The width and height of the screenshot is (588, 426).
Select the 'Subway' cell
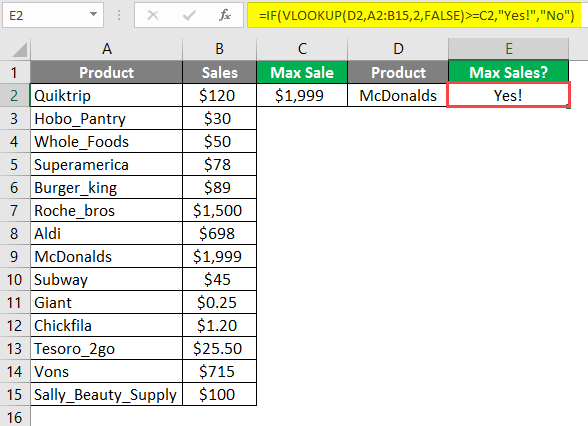pos(106,279)
